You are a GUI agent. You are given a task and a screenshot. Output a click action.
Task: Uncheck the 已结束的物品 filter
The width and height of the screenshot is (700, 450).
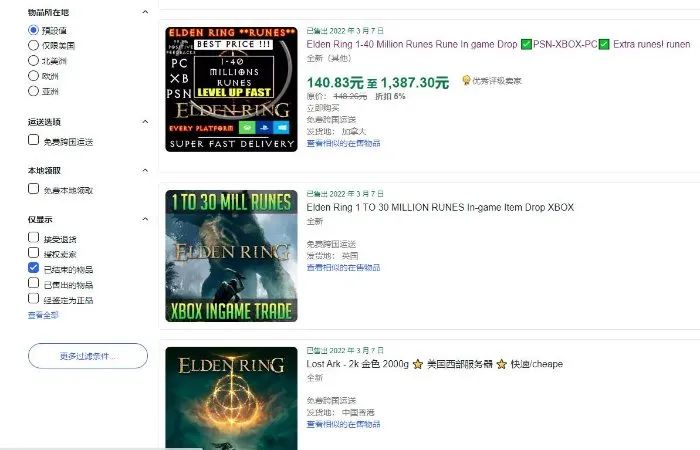(33, 267)
